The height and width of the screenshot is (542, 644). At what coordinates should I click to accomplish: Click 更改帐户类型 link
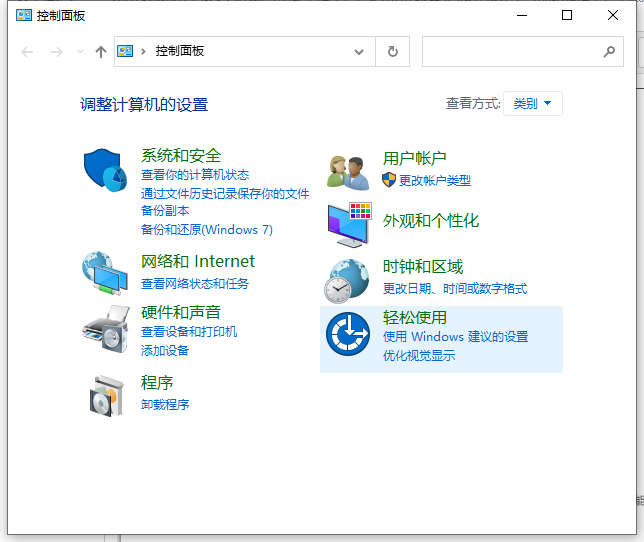(x=434, y=180)
